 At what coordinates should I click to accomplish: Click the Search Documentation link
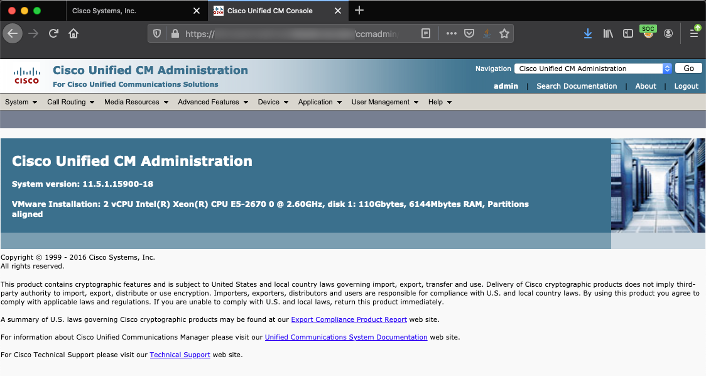pos(576,86)
